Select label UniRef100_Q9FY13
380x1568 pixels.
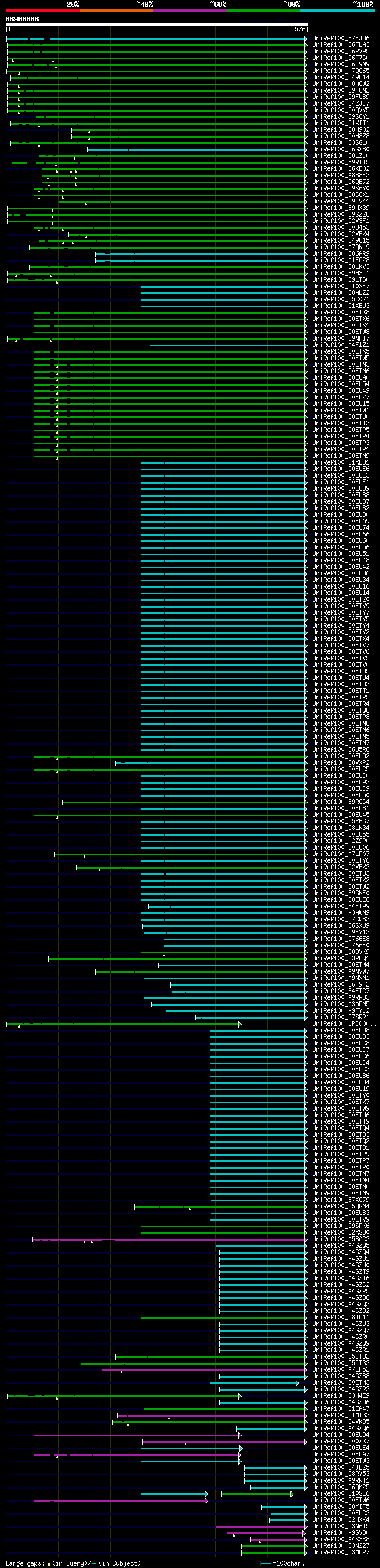[341, 933]
